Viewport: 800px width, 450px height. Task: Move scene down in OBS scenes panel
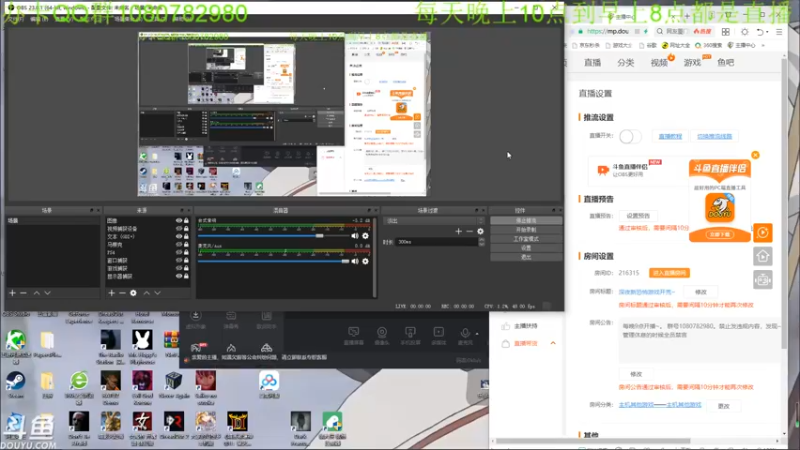[x=47, y=293]
